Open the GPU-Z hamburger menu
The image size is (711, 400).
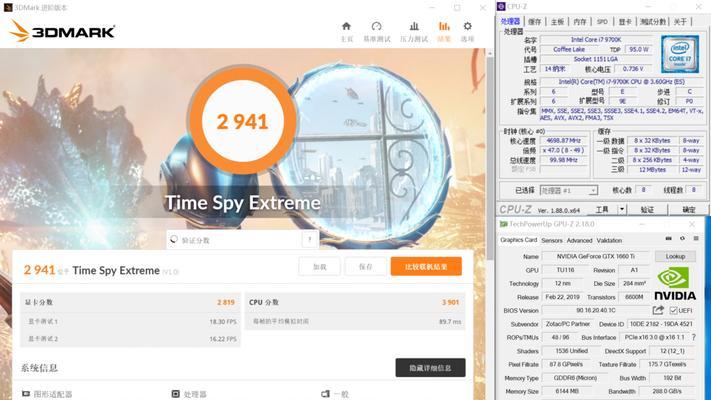tap(696, 239)
